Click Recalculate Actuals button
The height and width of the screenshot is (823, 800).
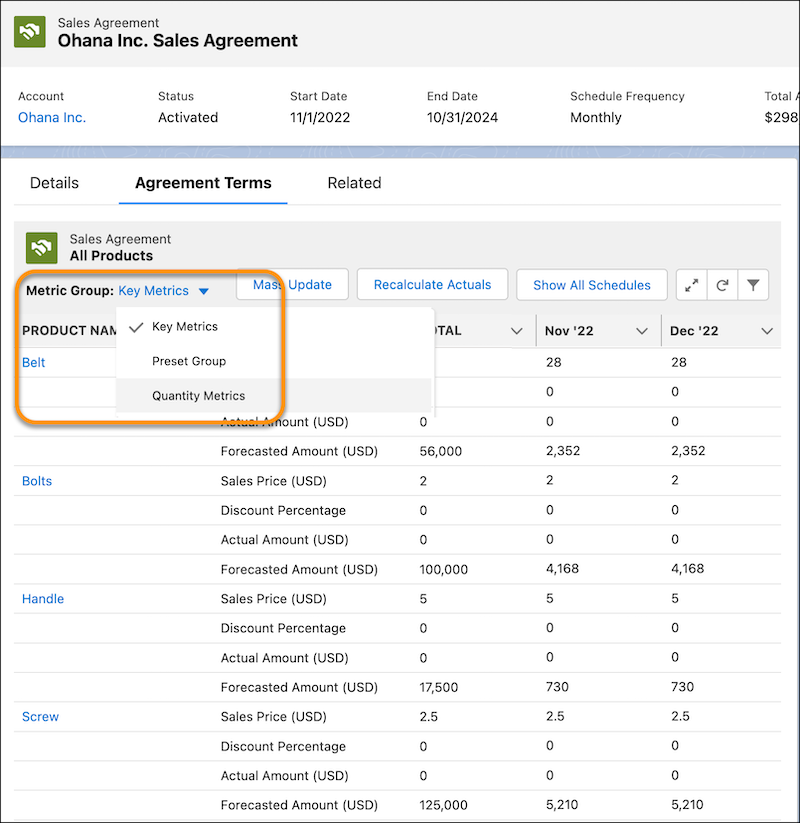tap(432, 284)
